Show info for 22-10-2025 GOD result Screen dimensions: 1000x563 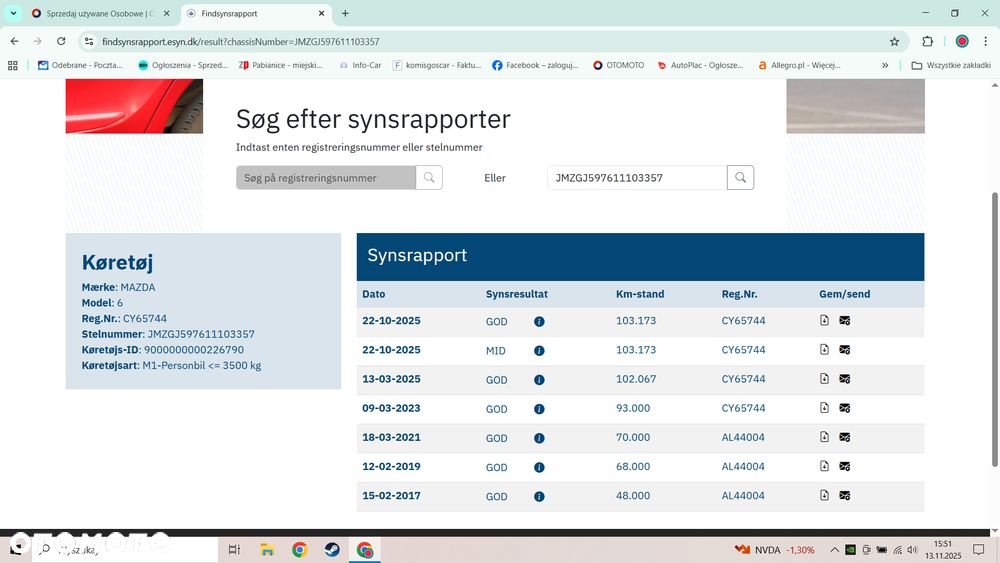coord(540,321)
